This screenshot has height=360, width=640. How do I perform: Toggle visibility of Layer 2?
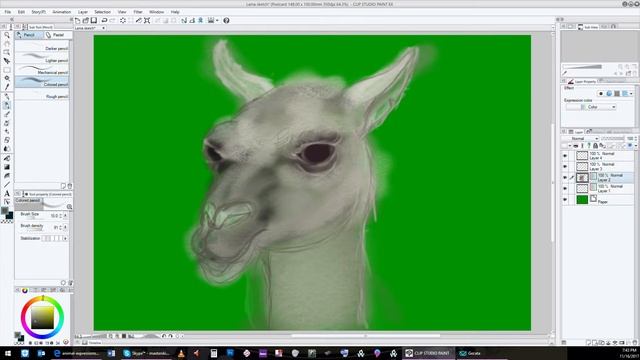565,178
